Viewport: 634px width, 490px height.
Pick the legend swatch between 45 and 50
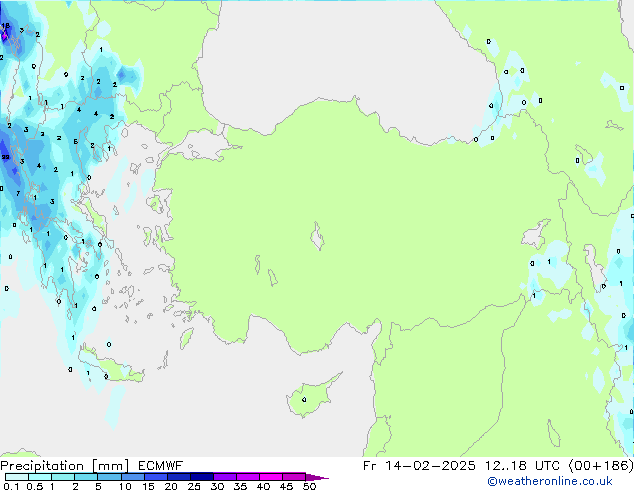coord(294,477)
